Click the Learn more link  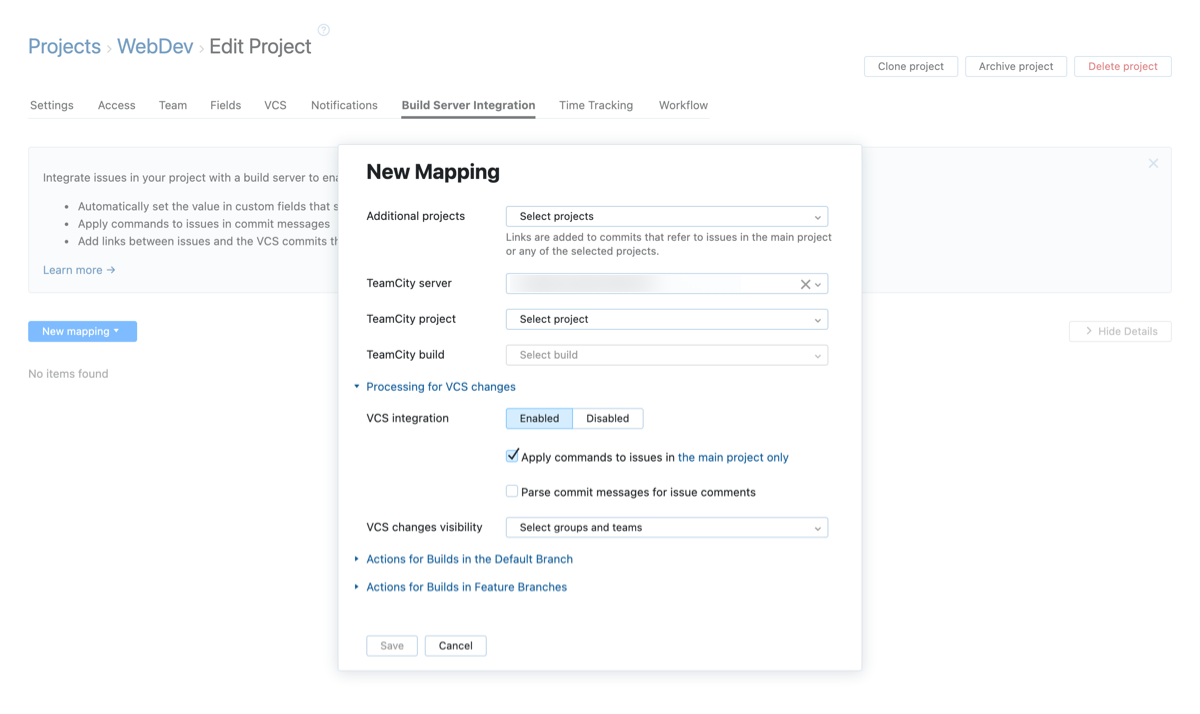79,270
